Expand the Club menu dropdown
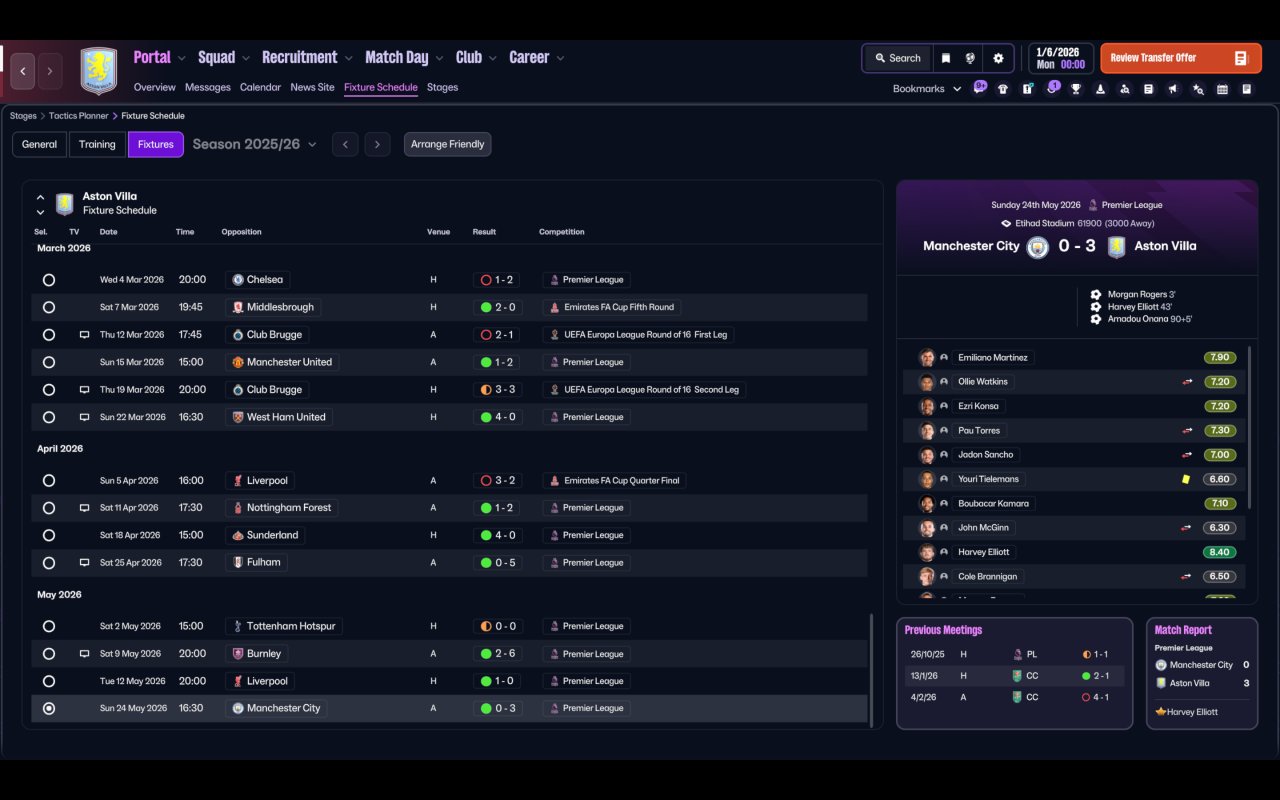Screen dimensions: 1280x800 click(492, 58)
